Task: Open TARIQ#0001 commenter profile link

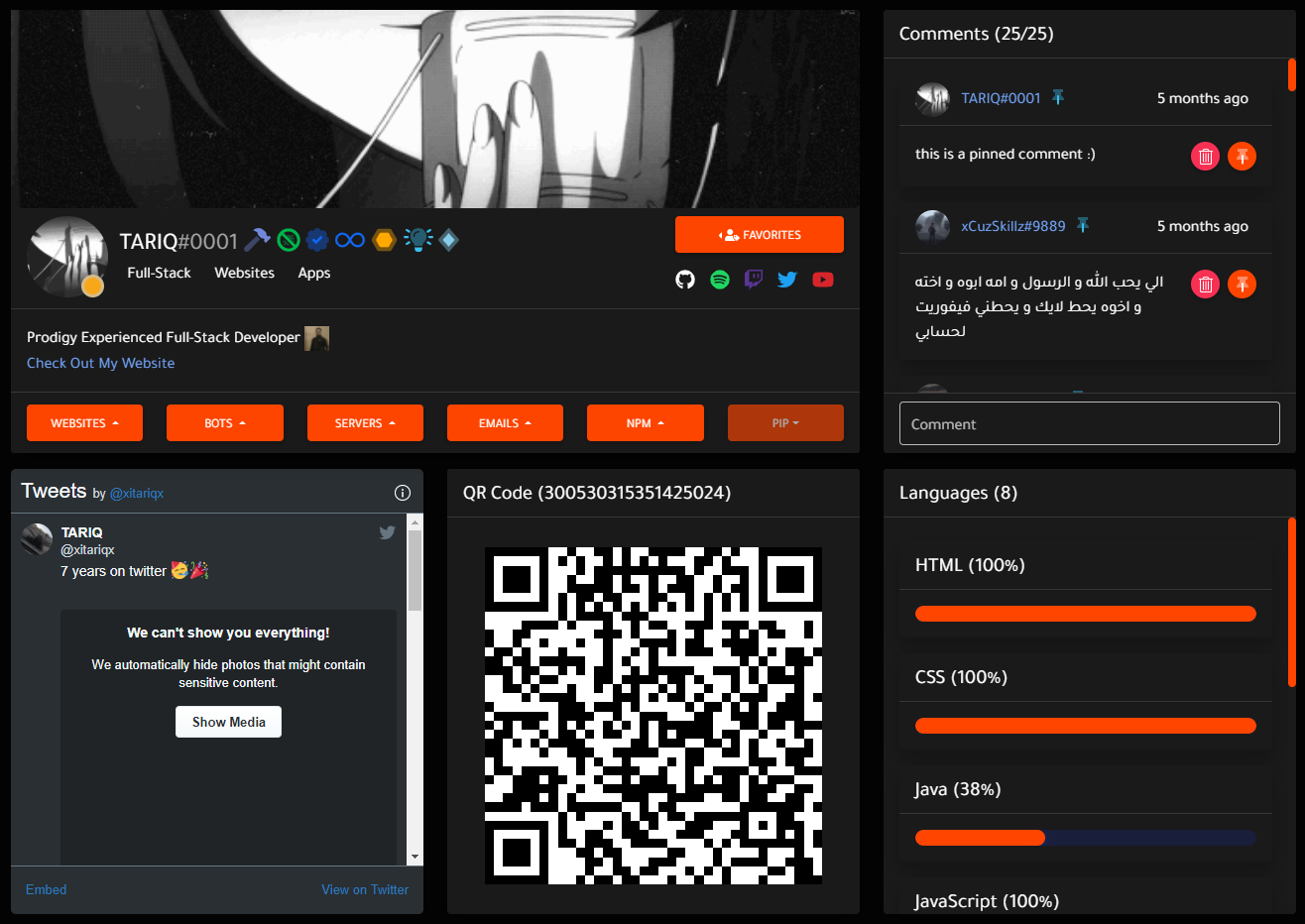Action: (1001, 98)
